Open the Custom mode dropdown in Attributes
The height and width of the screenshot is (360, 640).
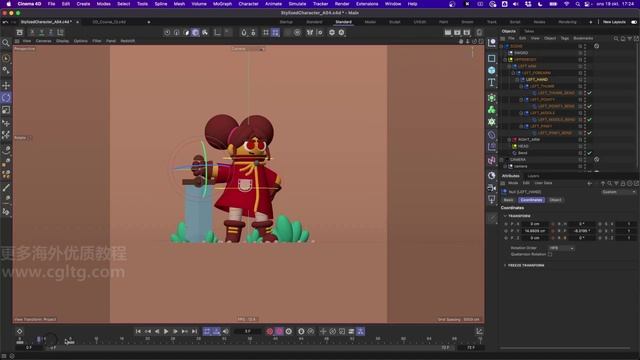pyautogui.click(x=618, y=192)
